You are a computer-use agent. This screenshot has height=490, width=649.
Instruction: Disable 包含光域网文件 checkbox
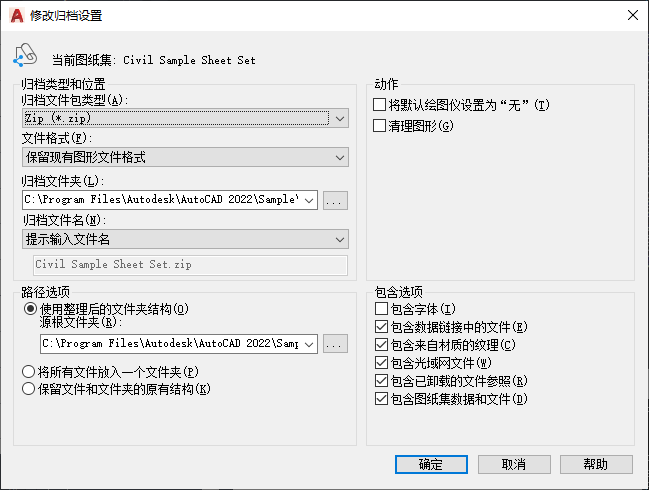click(x=380, y=363)
